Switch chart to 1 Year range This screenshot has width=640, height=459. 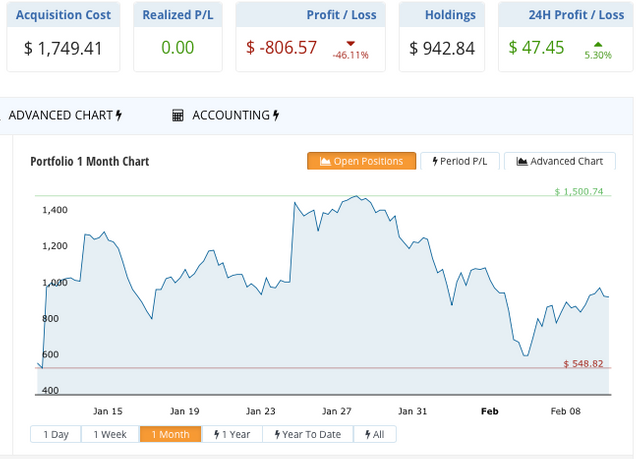pyautogui.click(x=232, y=434)
